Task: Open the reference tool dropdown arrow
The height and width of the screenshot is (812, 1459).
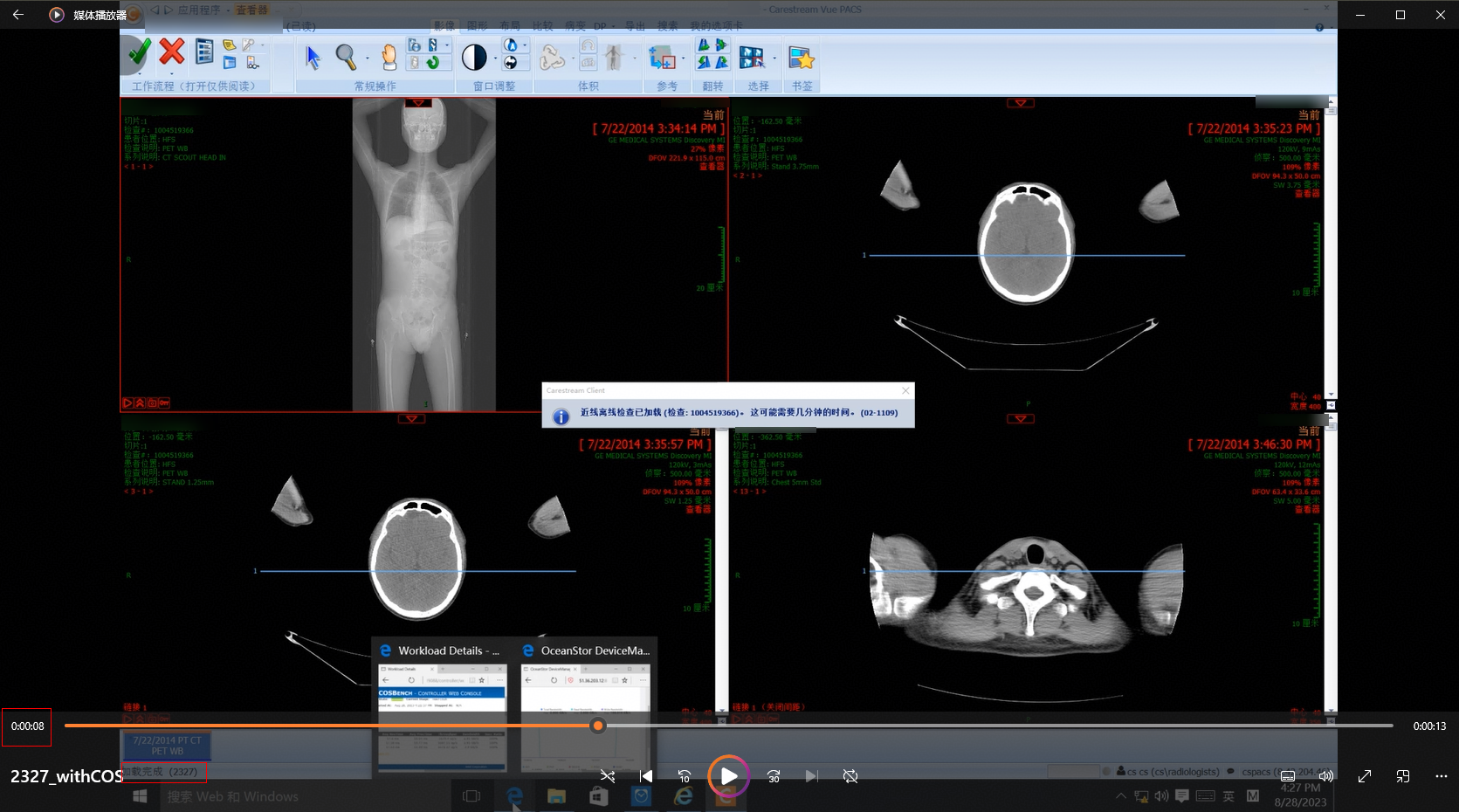Action: [683, 59]
